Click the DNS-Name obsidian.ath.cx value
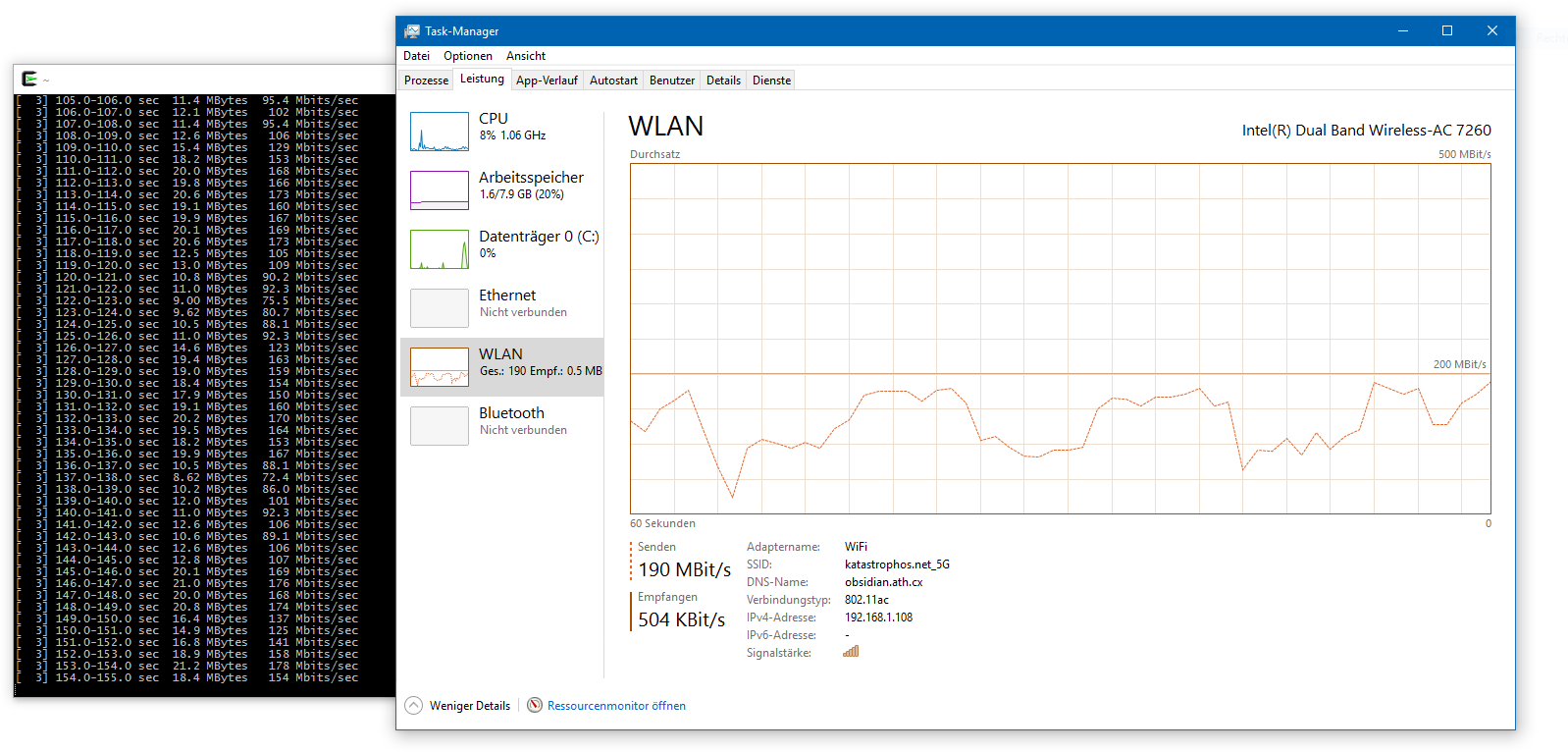Image resolution: width=1568 pixels, height=752 pixels. pyautogui.click(x=884, y=582)
